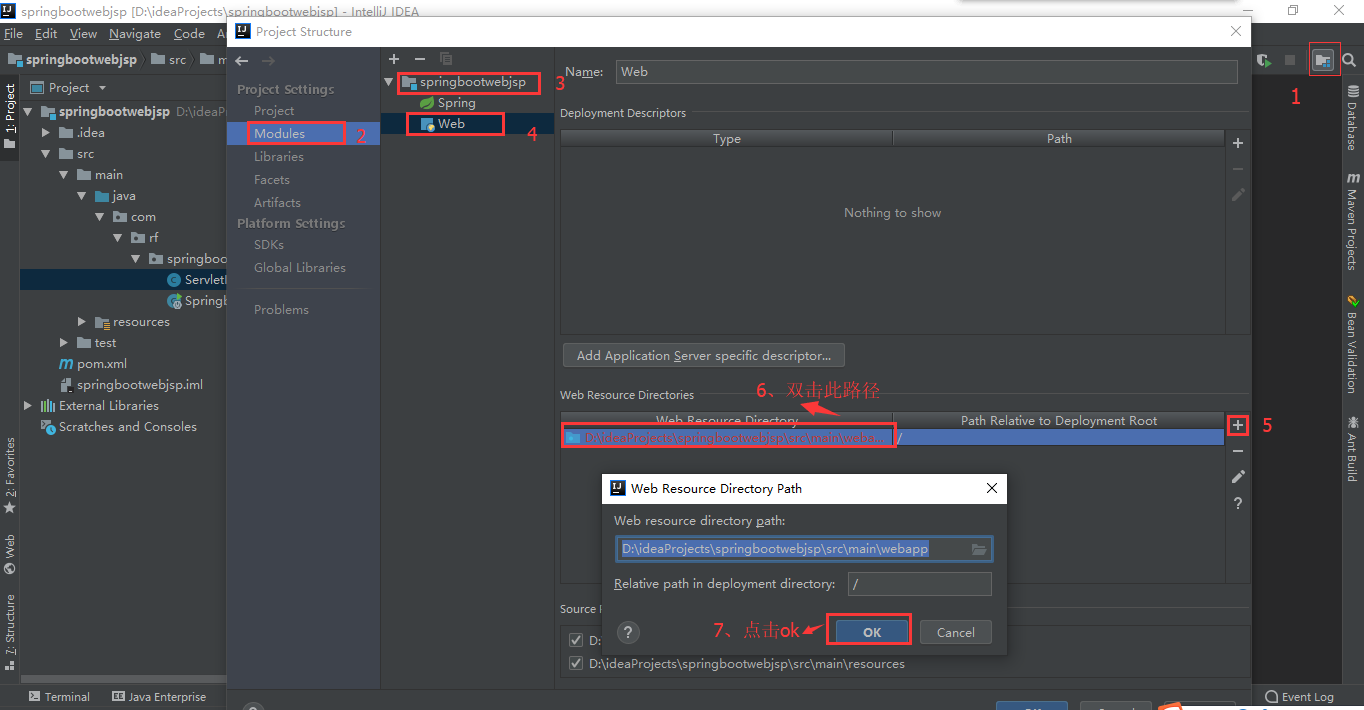1364x710 pixels.
Task: Add a deployment descriptor with plus icon
Action: [1238, 143]
